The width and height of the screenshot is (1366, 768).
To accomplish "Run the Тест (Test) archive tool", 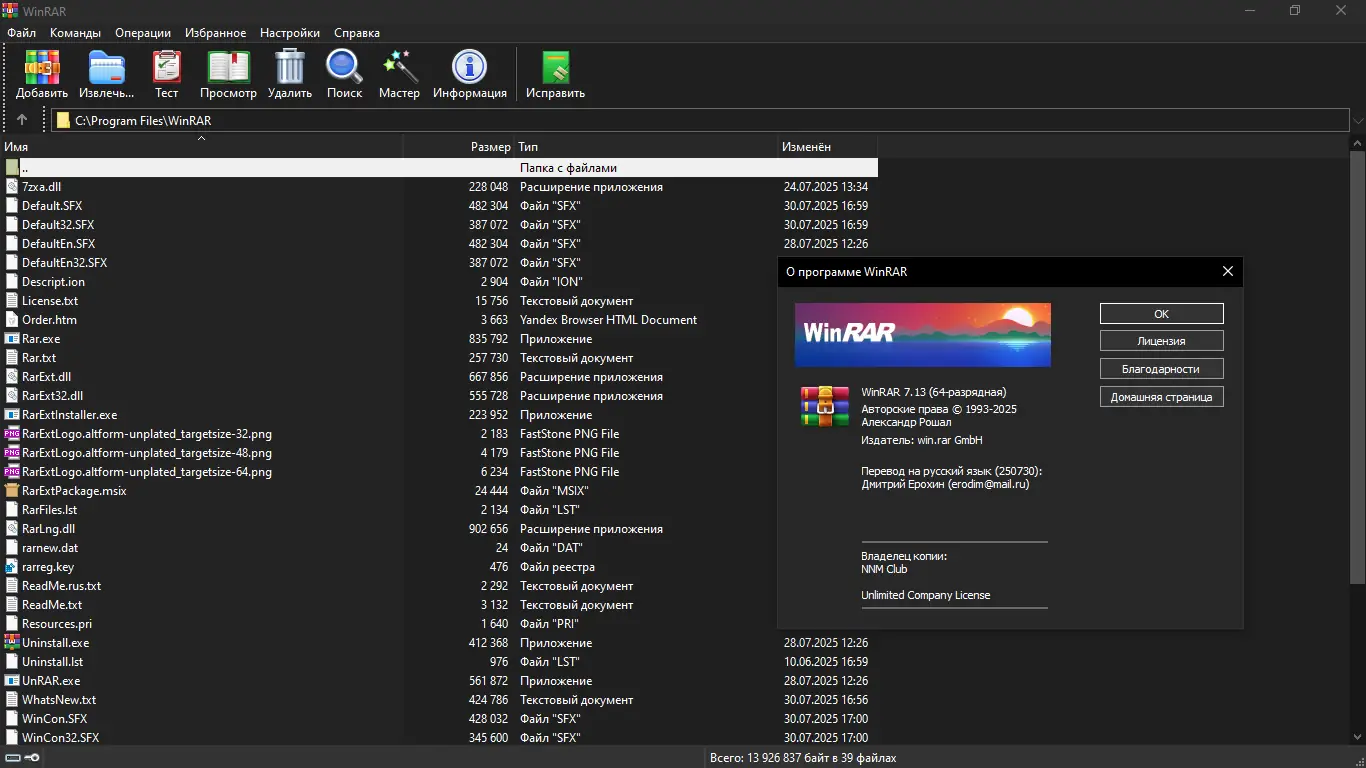I will click(x=166, y=67).
